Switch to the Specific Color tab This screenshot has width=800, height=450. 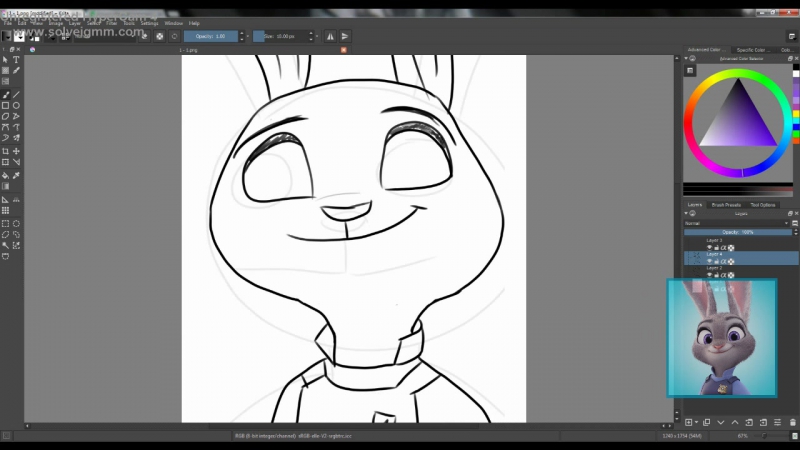[753, 50]
